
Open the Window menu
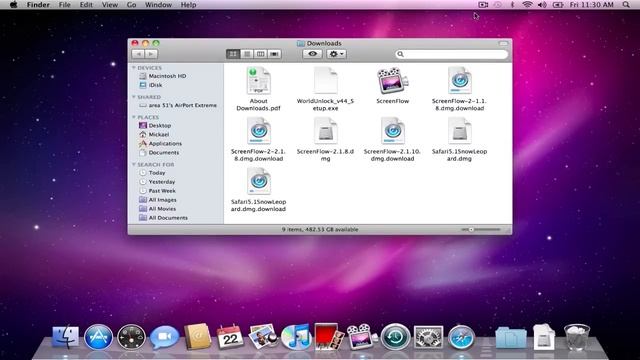(158, 5)
